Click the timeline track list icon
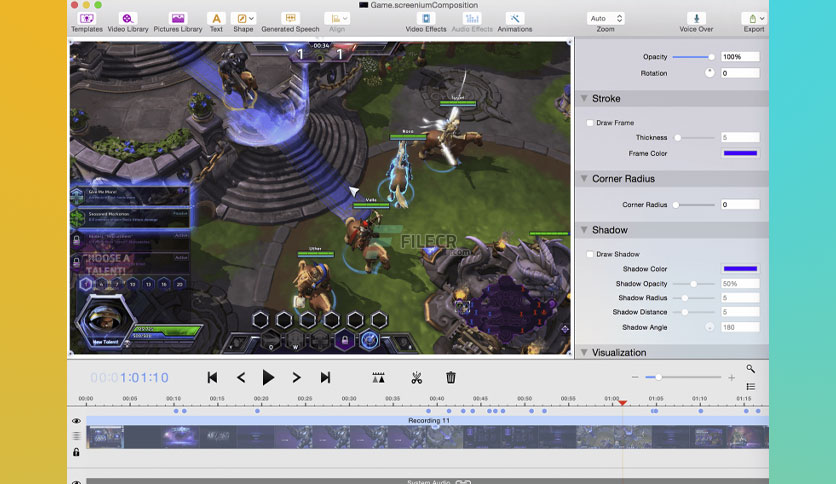This screenshot has height=484, width=836. pyautogui.click(x=751, y=386)
